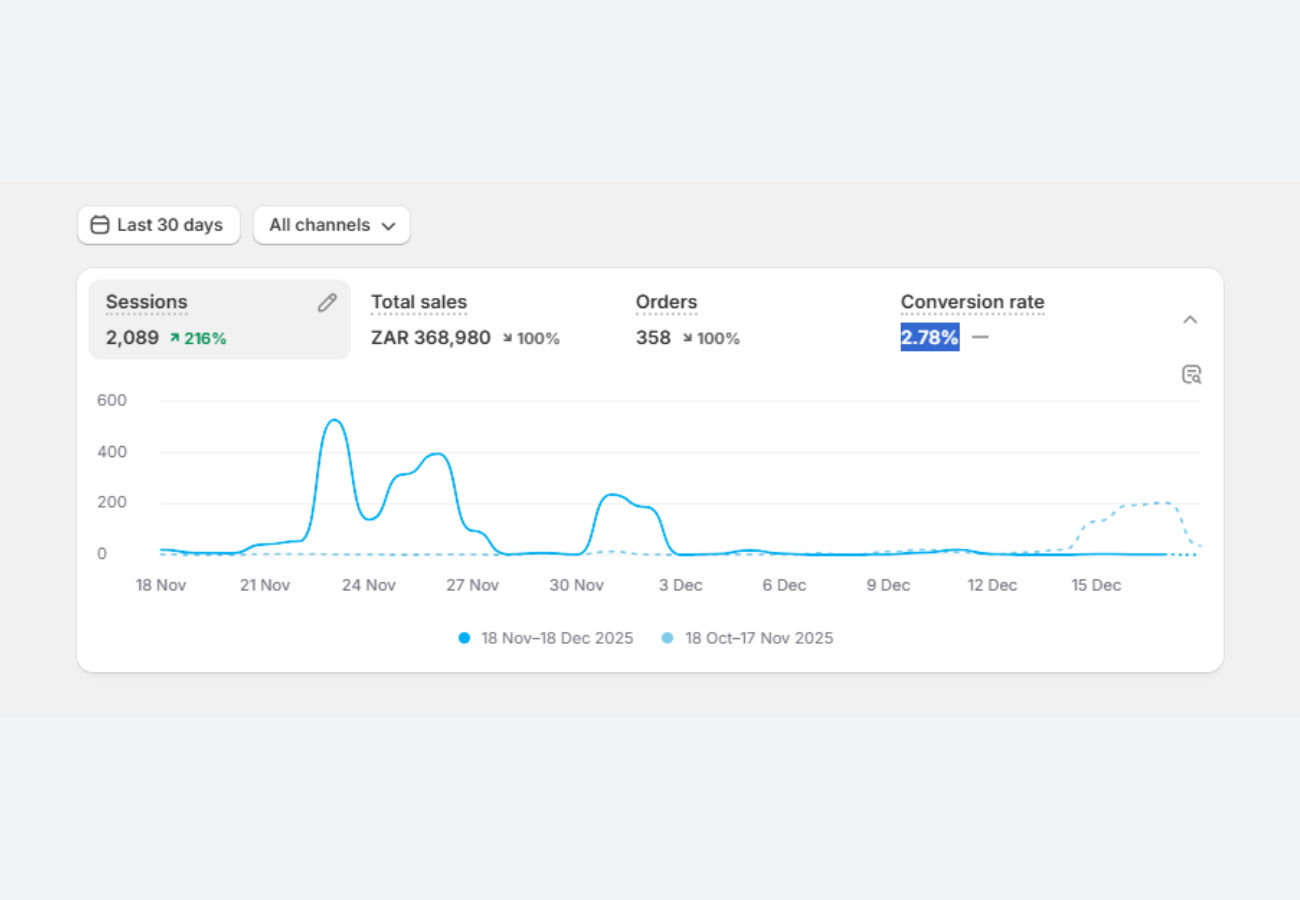Click the dash indicator next to 2.78%
This screenshot has height=900, width=1300.
pos(980,338)
